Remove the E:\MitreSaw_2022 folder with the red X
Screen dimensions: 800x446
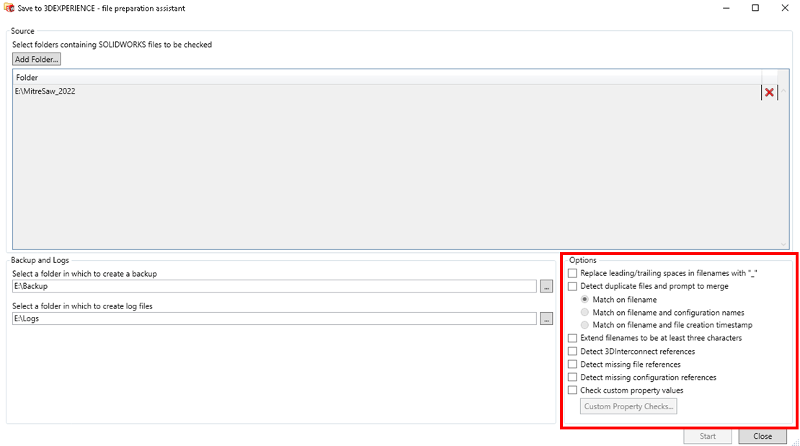(769, 92)
